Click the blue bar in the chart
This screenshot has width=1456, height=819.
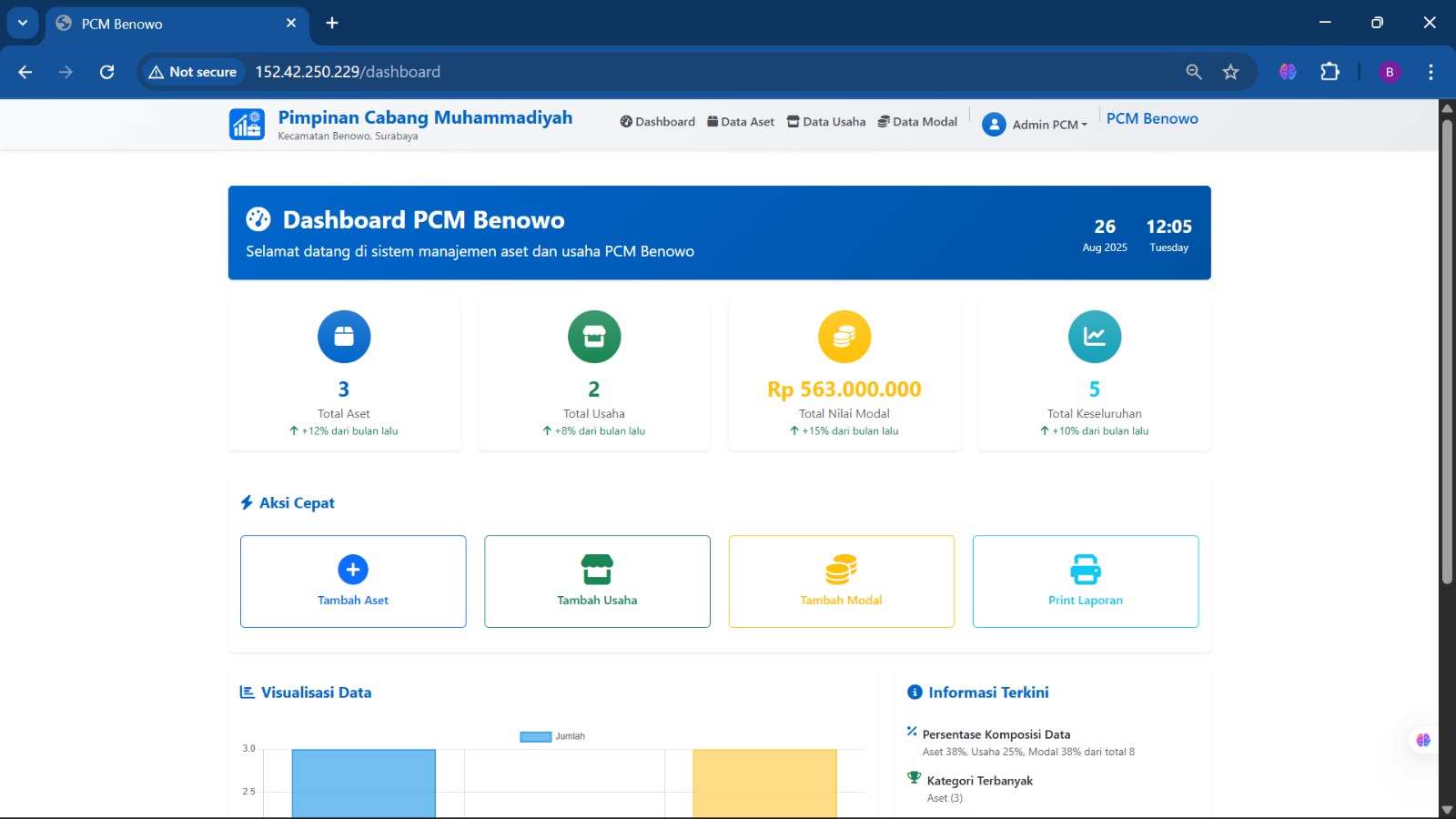coord(364,784)
